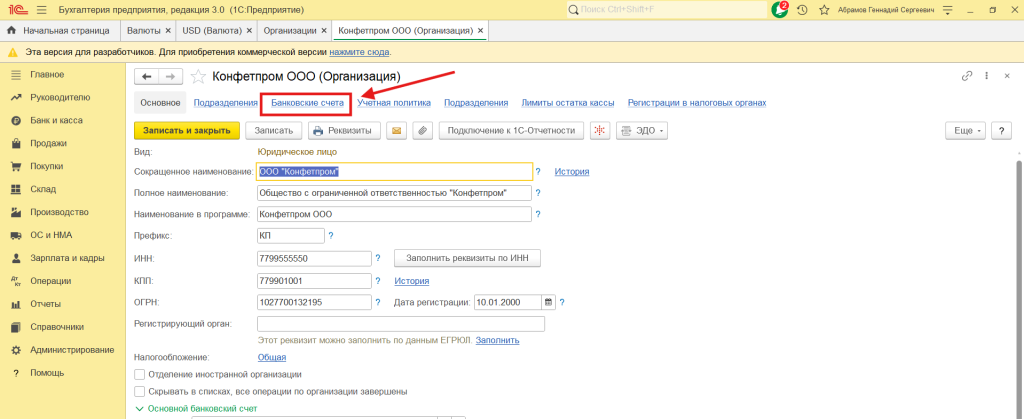Click help mark next to Префикс field
The height and width of the screenshot is (419, 1024).
point(330,236)
